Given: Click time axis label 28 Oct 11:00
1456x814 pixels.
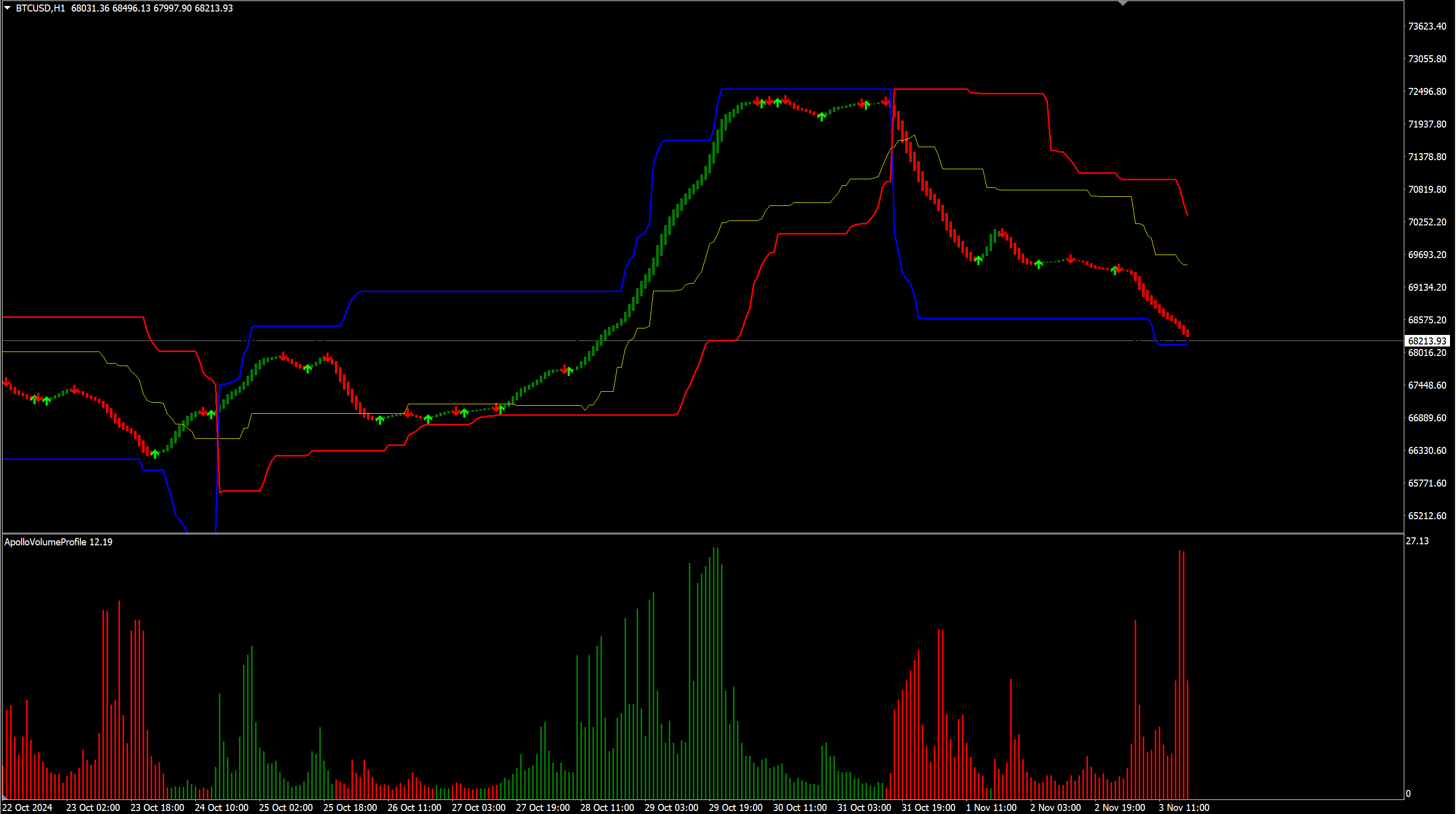Looking at the screenshot, I should (607, 807).
